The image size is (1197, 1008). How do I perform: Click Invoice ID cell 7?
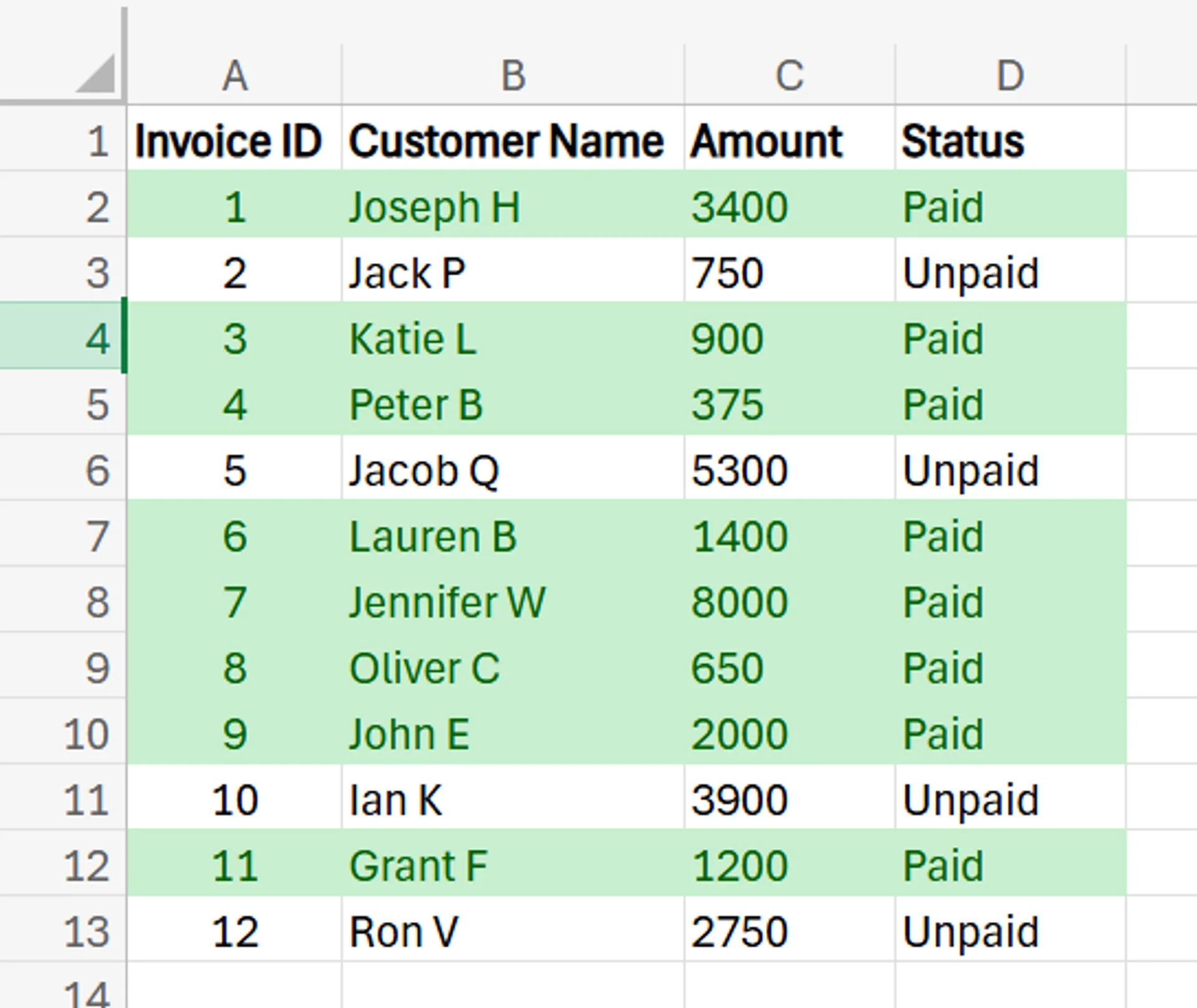234,600
